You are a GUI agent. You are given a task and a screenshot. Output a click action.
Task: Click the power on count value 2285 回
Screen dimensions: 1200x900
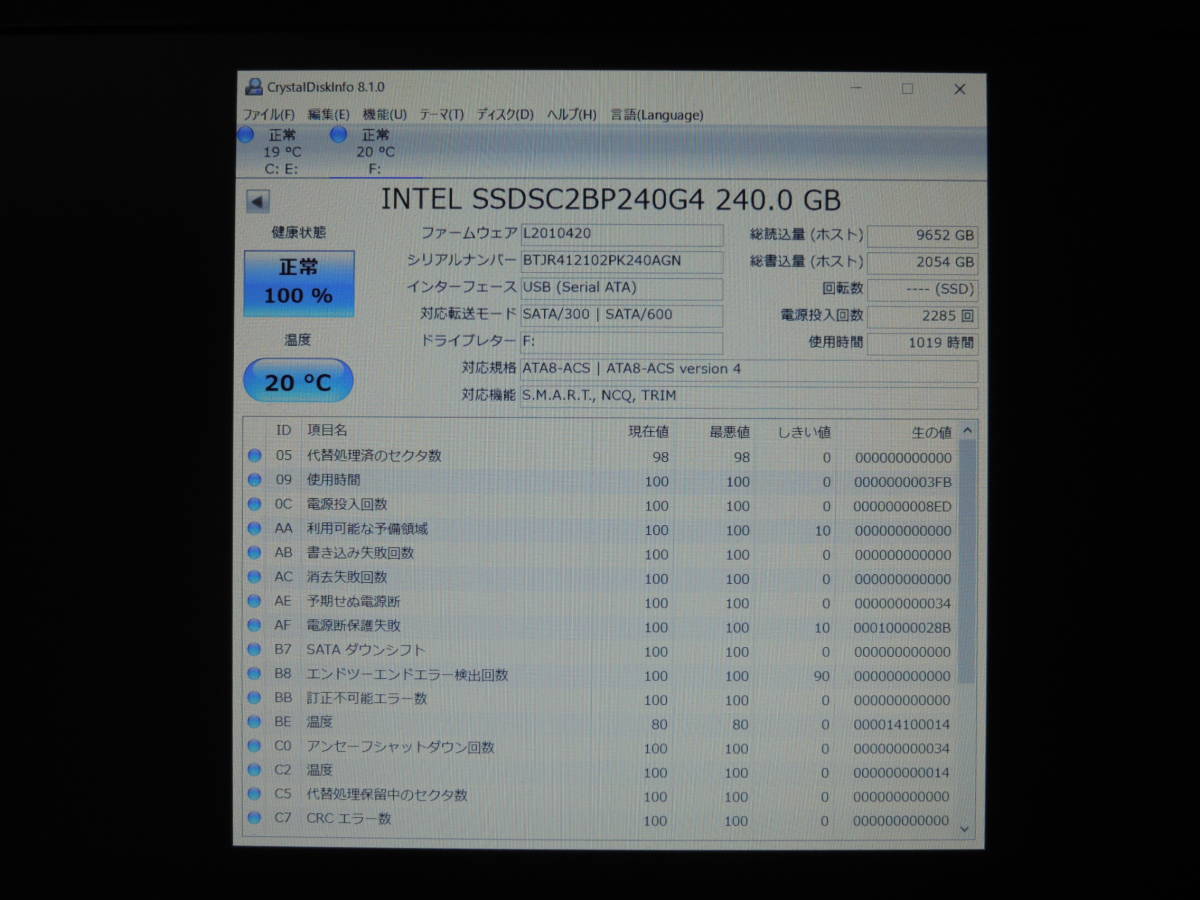[x=922, y=317]
